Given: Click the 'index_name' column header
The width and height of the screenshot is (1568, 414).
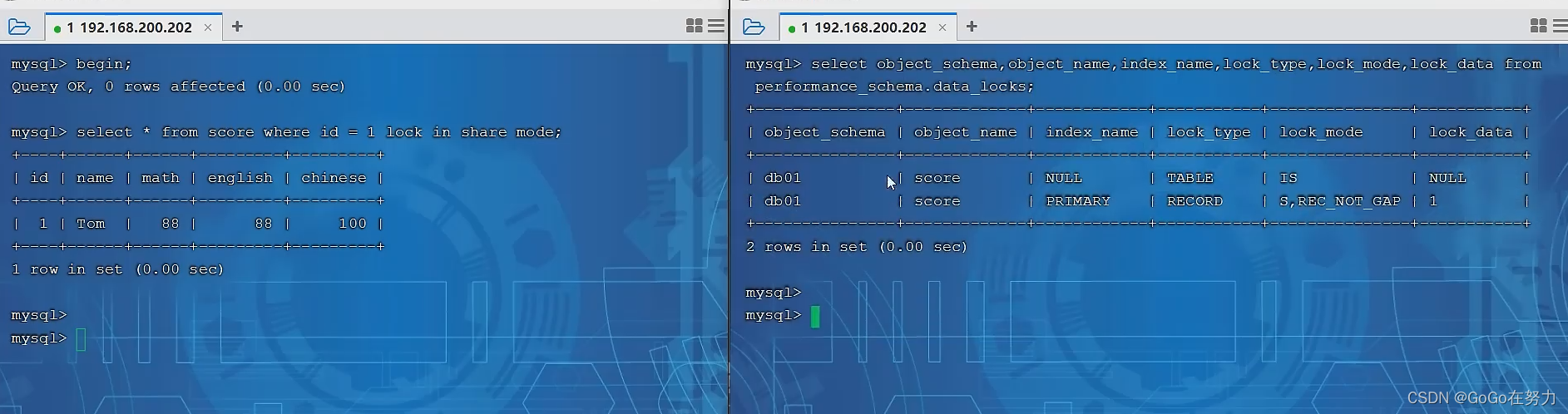Looking at the screenshot, I should [1091, 132].
